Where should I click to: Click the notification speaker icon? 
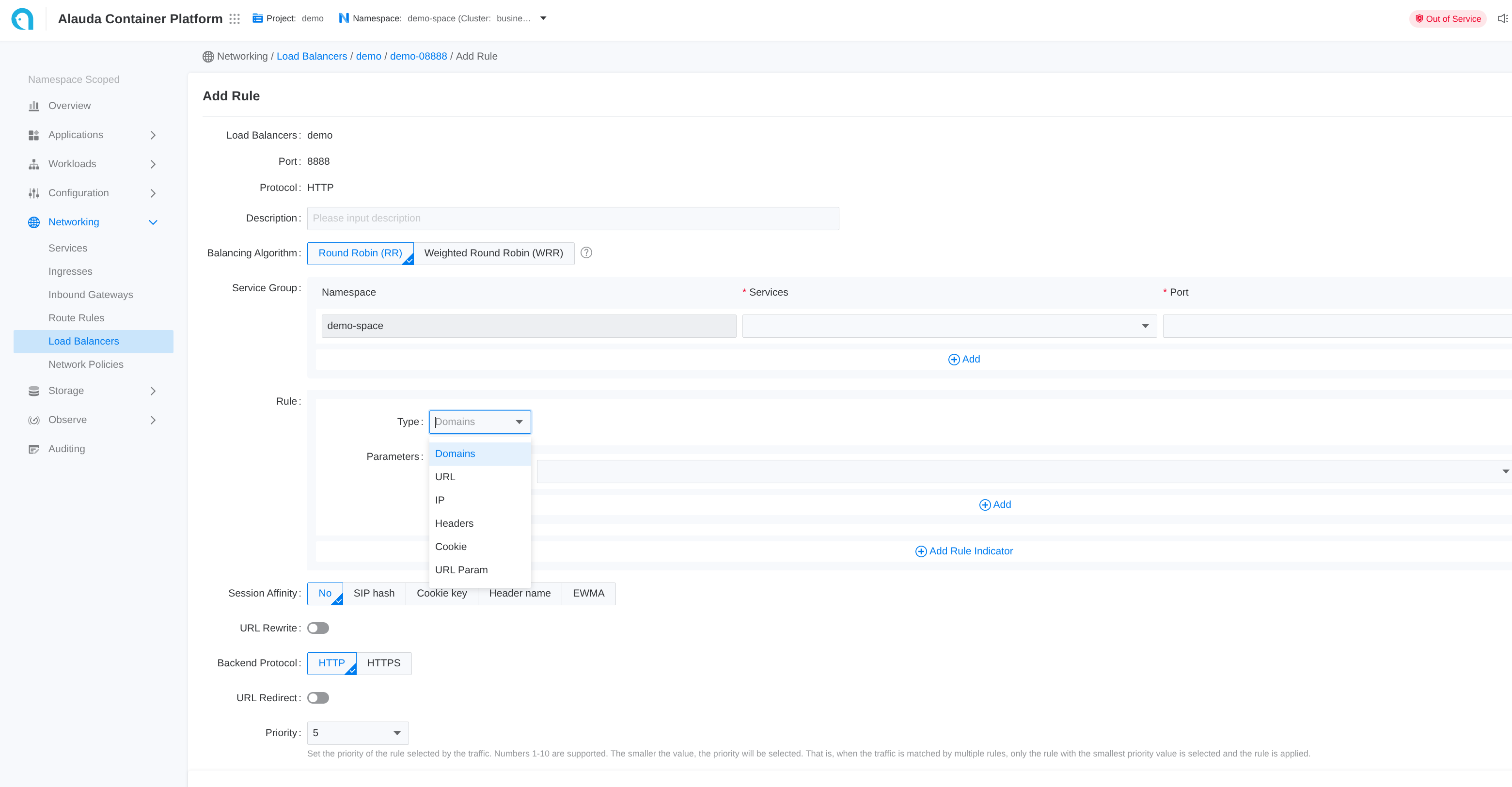coord(1502,19)
